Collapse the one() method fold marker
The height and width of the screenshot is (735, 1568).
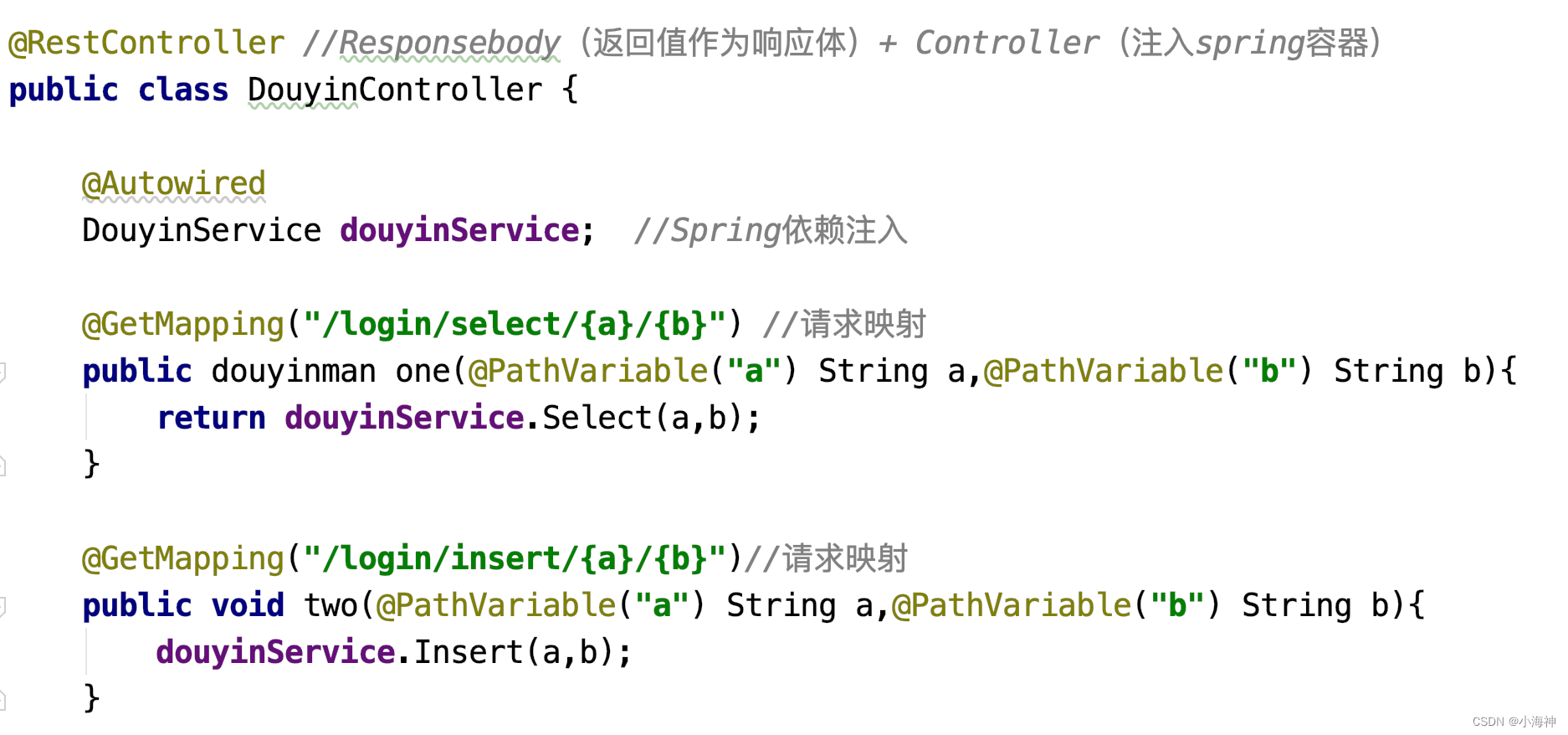(3, 372)
